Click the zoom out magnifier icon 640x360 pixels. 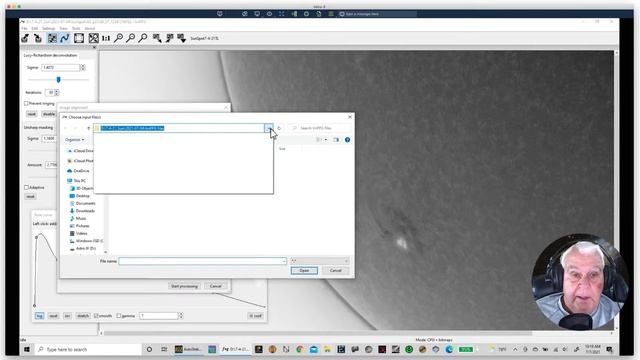click(x=131, y=38)
